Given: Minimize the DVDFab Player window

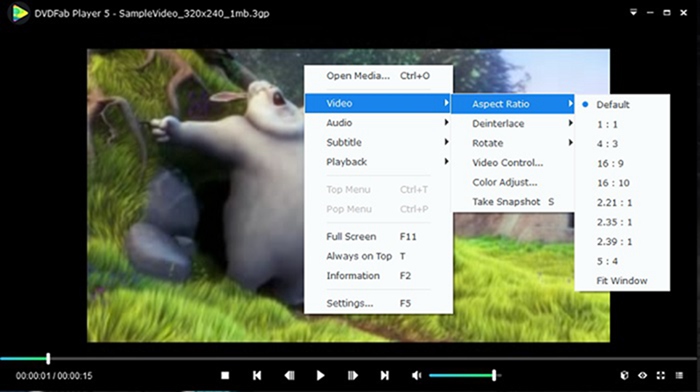Looking at the screenshot, I should pyautogui.click(x=650, y=13).
